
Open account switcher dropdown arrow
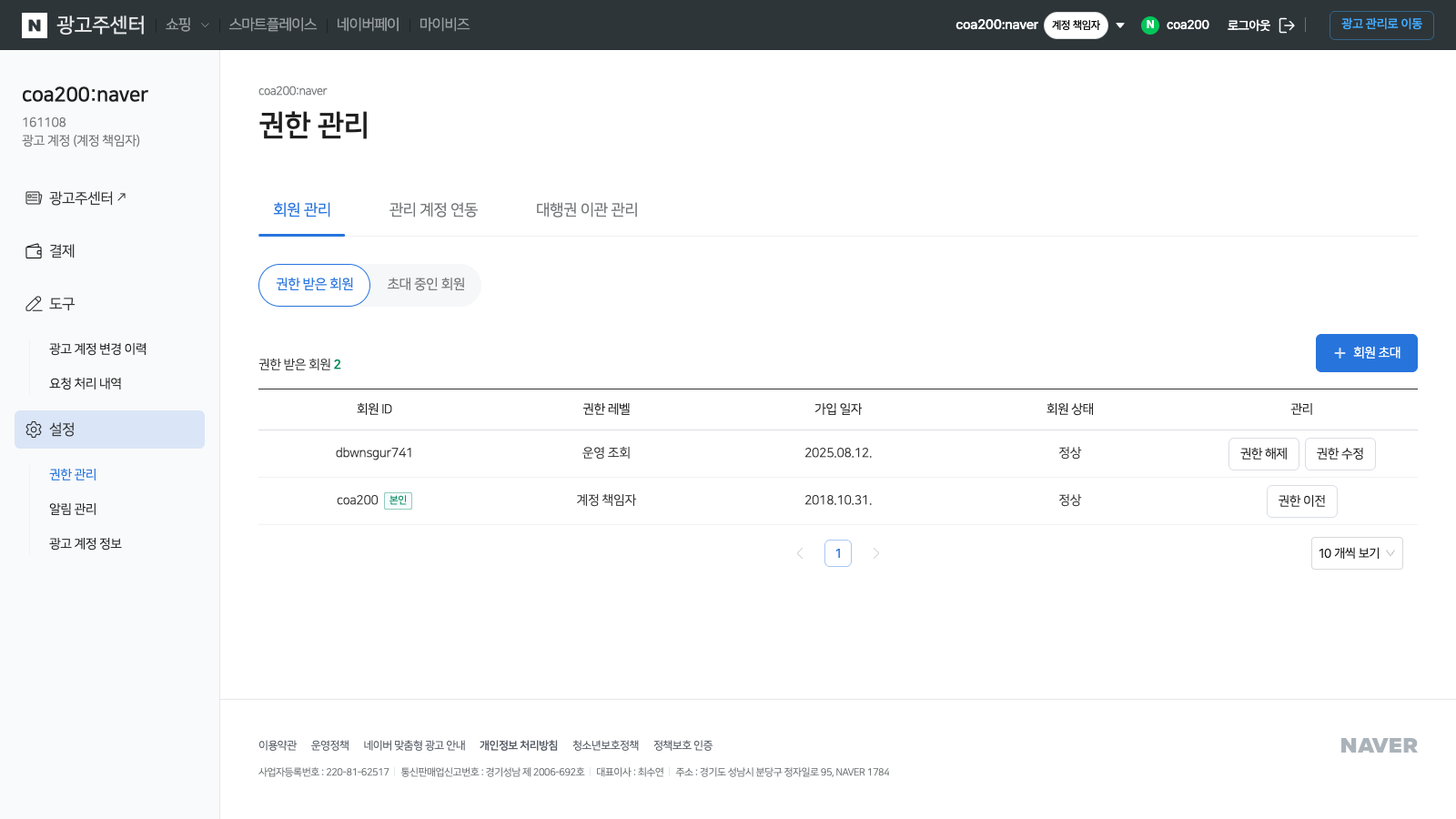1120,25
